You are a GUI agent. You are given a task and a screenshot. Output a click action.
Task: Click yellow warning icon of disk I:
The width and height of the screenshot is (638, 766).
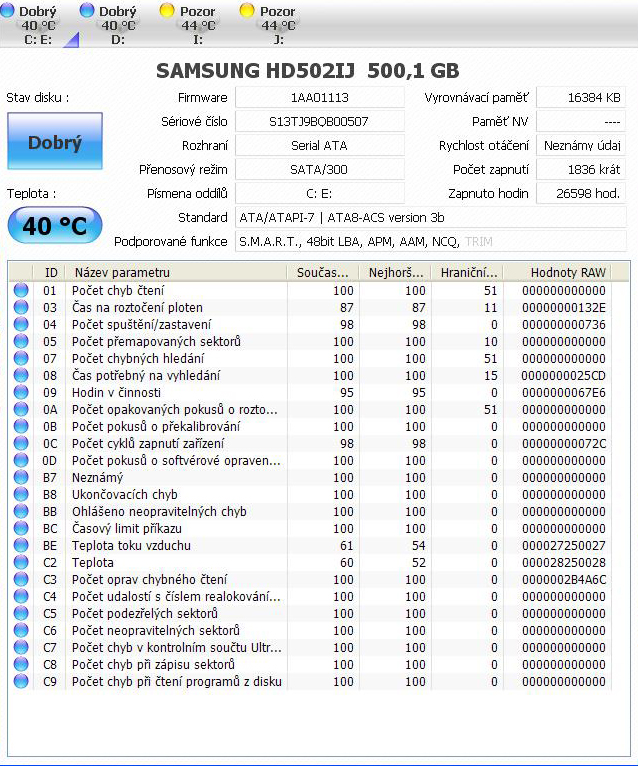(x=167, y=10)
